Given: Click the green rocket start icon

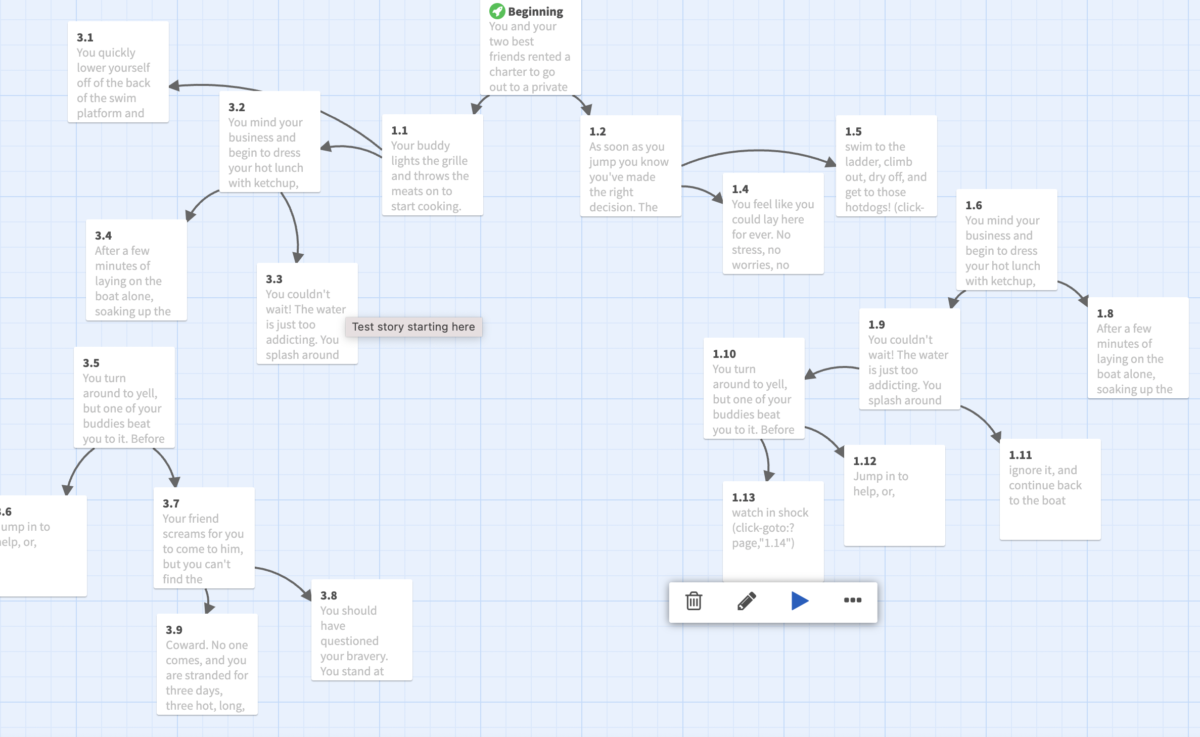Looking at the screenshot, I should [x=497, y=11].
